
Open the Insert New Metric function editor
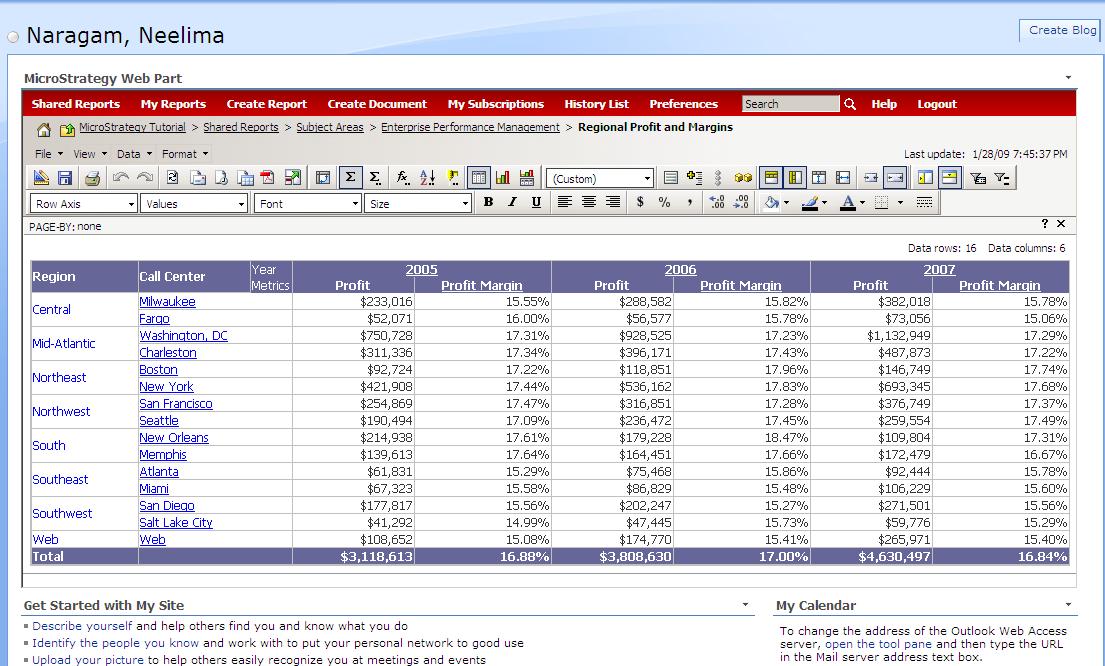[x=403, y=177]
